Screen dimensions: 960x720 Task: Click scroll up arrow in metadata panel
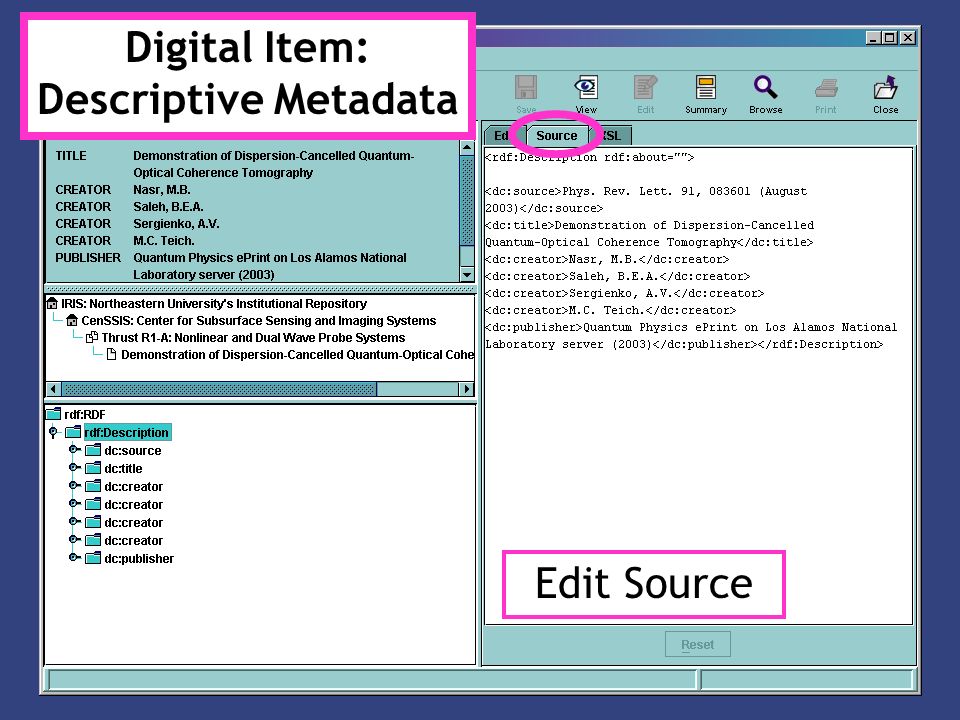coord(467,147)
